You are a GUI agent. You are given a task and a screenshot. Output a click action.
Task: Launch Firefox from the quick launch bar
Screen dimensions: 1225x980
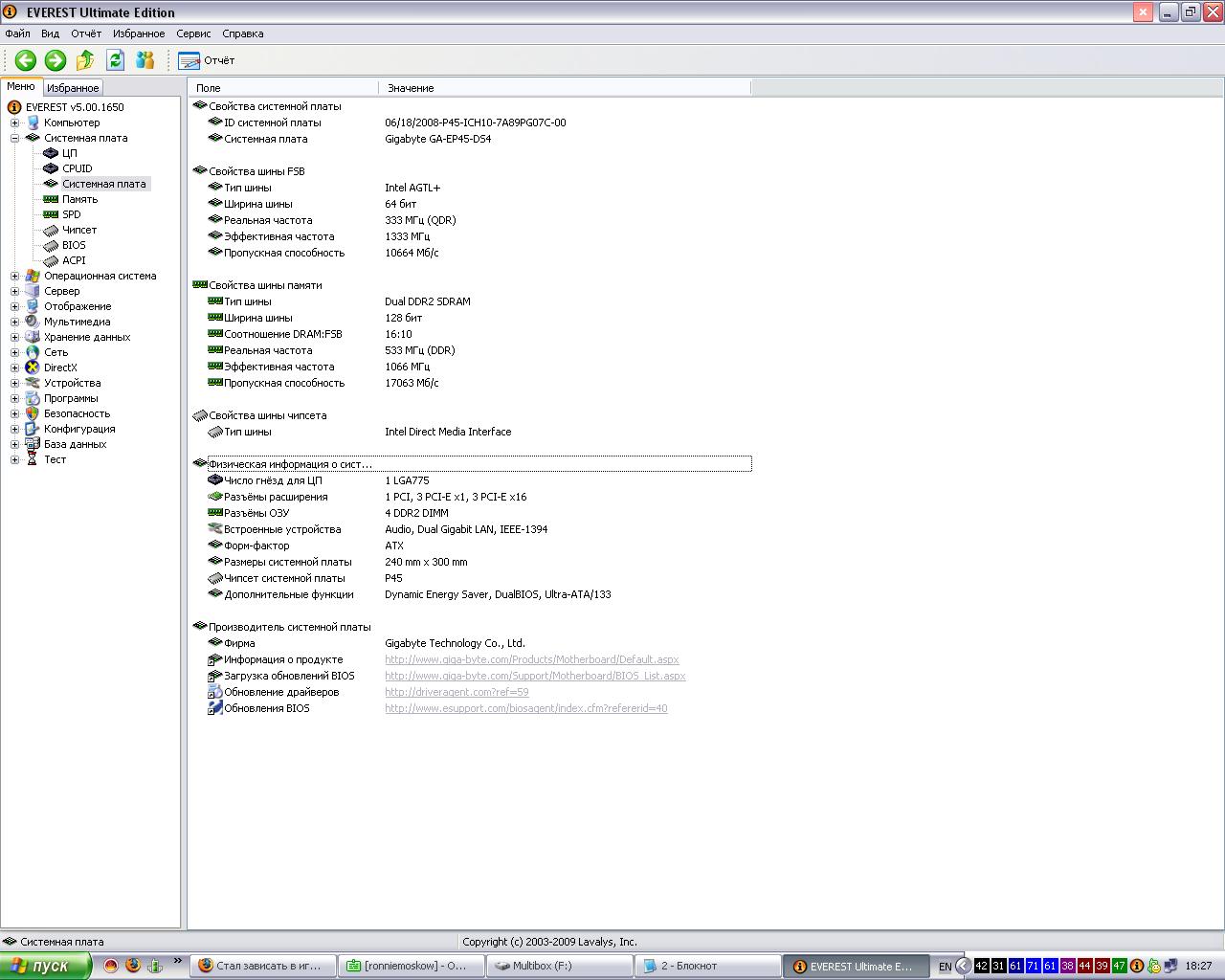click(x=133, y=966)
